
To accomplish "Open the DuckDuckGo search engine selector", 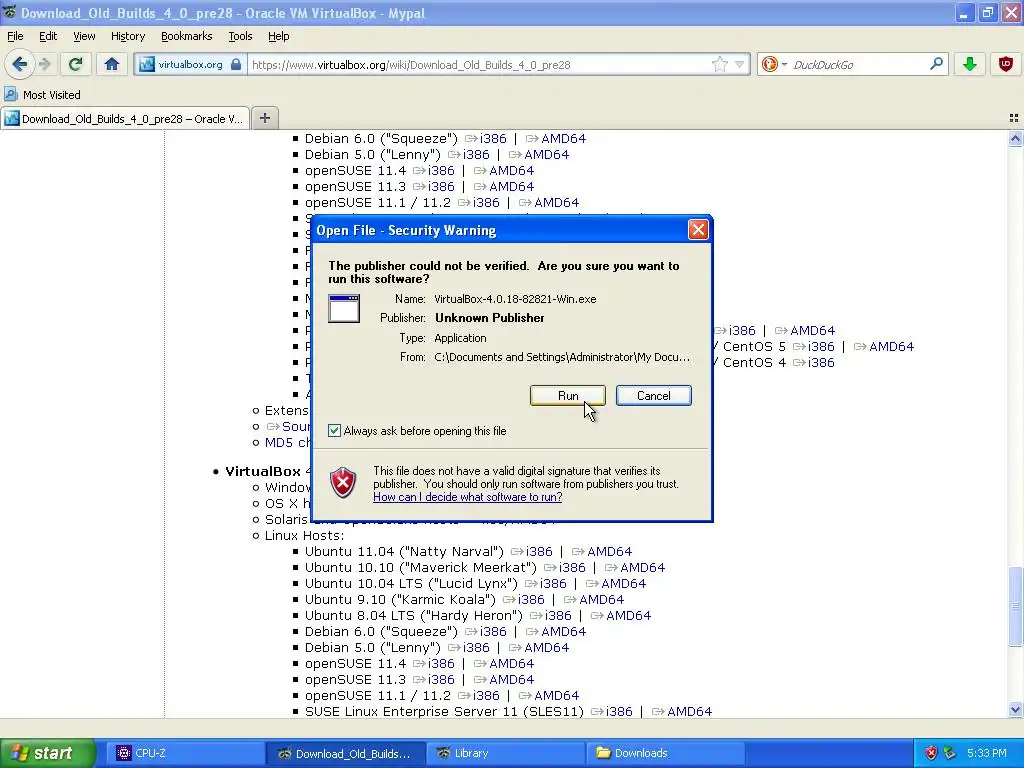I will tap(774, 64).
